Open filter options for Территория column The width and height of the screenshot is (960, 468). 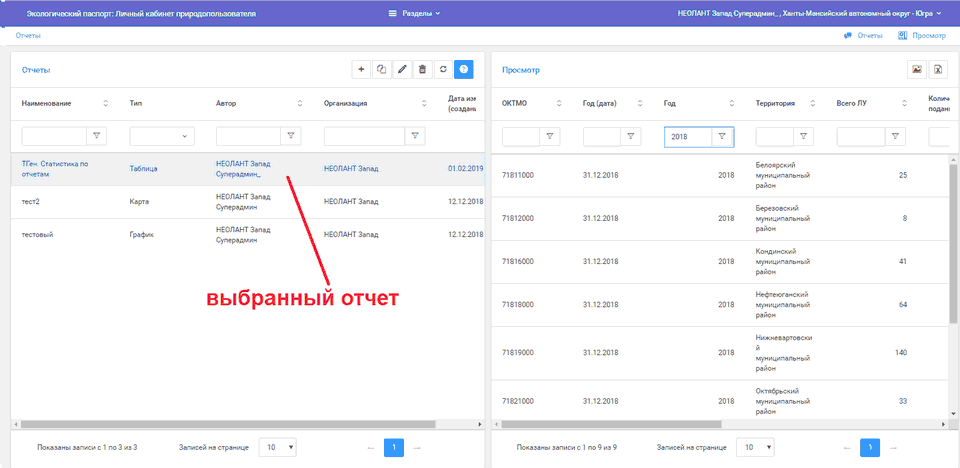pos(803,137)
